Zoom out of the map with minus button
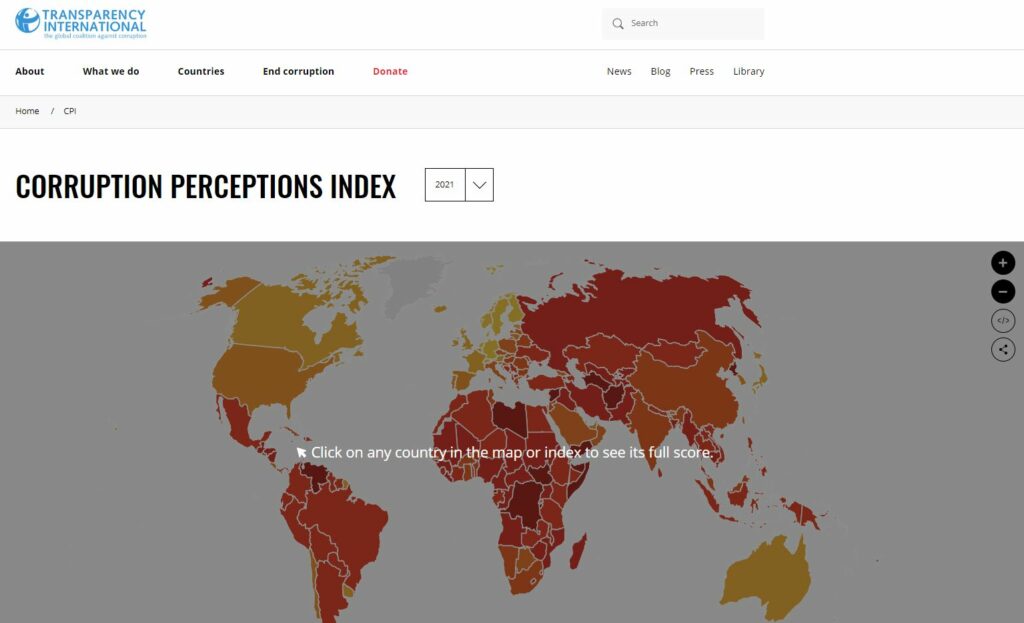Screen dimensions: 1024x623 point(1003,291)
